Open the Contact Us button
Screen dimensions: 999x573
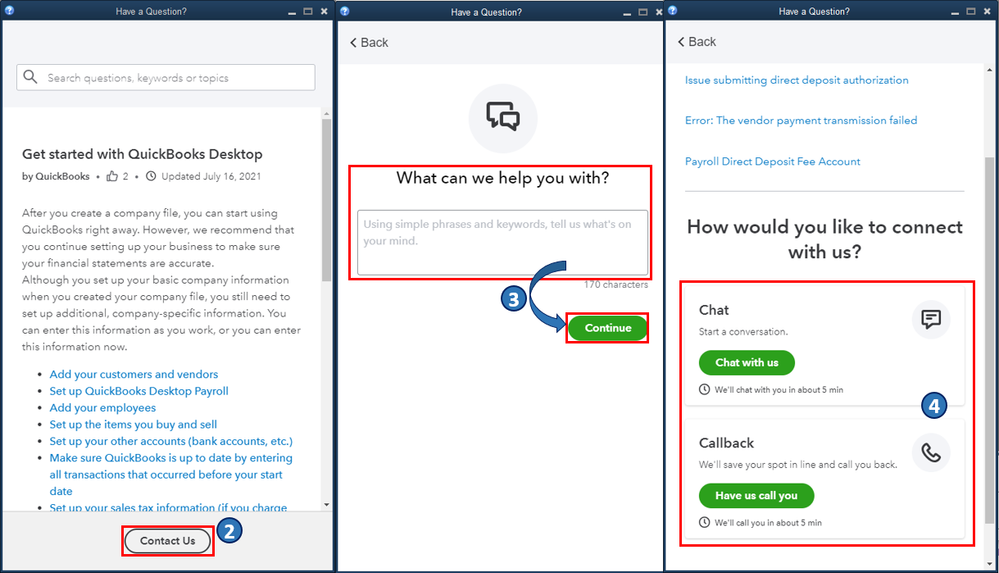pos(168,540)
